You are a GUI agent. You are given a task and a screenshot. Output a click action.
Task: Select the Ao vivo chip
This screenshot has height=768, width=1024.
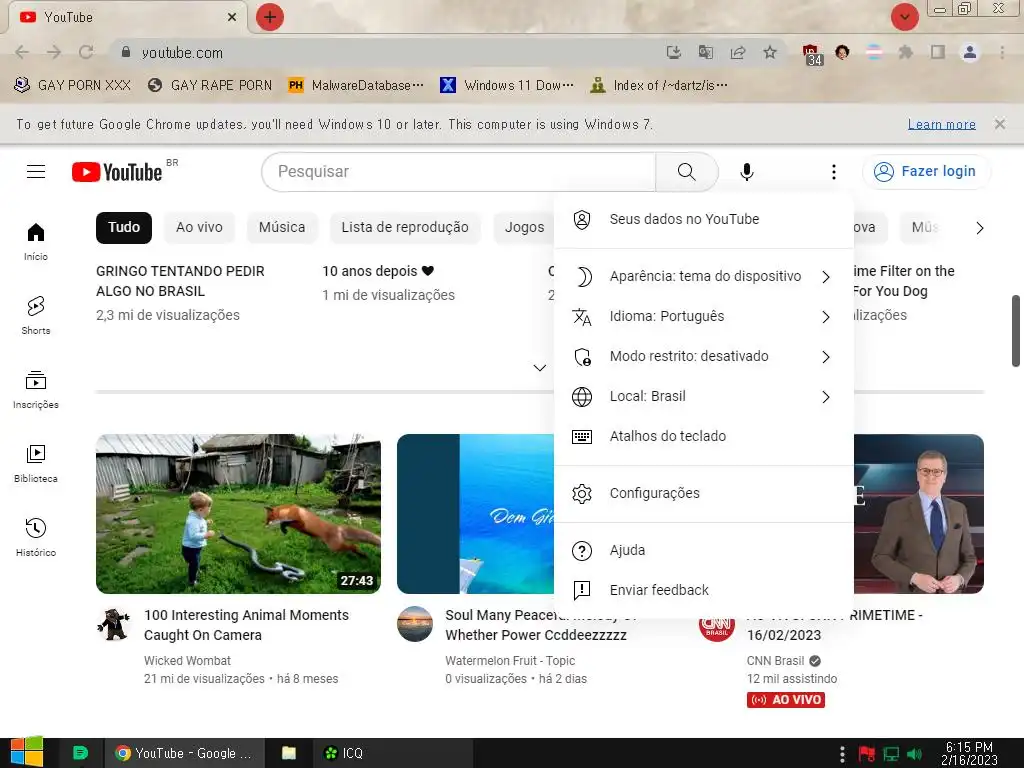pyautogui.click(x=199, y=227)
